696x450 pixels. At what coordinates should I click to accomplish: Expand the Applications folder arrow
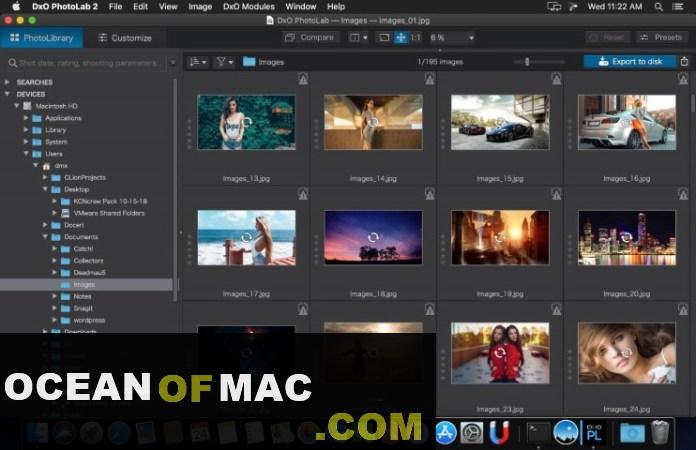(x=26, y=118)
